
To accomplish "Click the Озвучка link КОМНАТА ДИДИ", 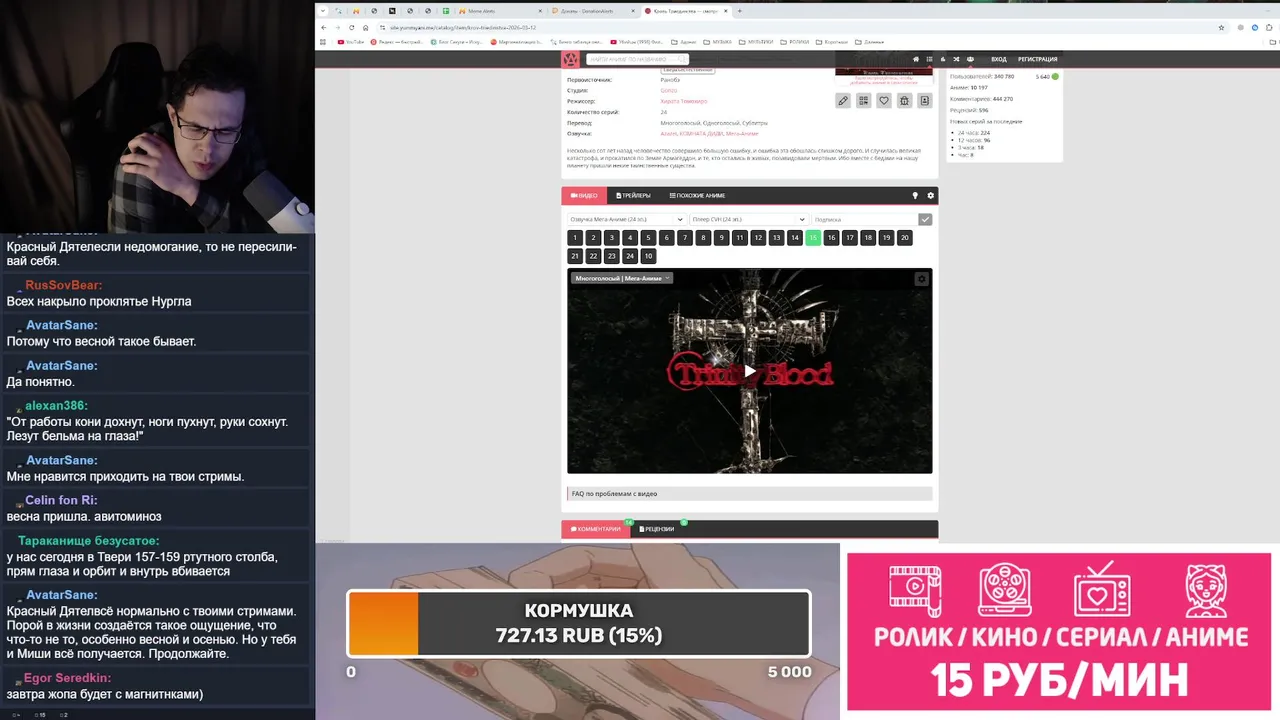I will pos(701,133).
